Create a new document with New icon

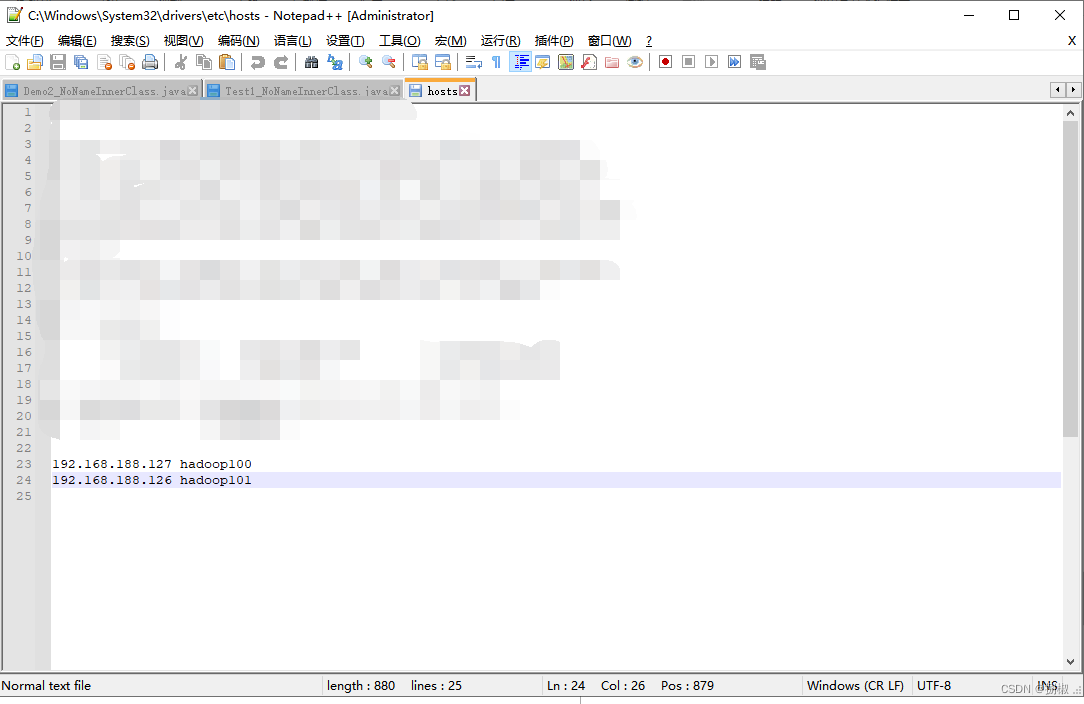pyautogui.click(x=12, y=62)
